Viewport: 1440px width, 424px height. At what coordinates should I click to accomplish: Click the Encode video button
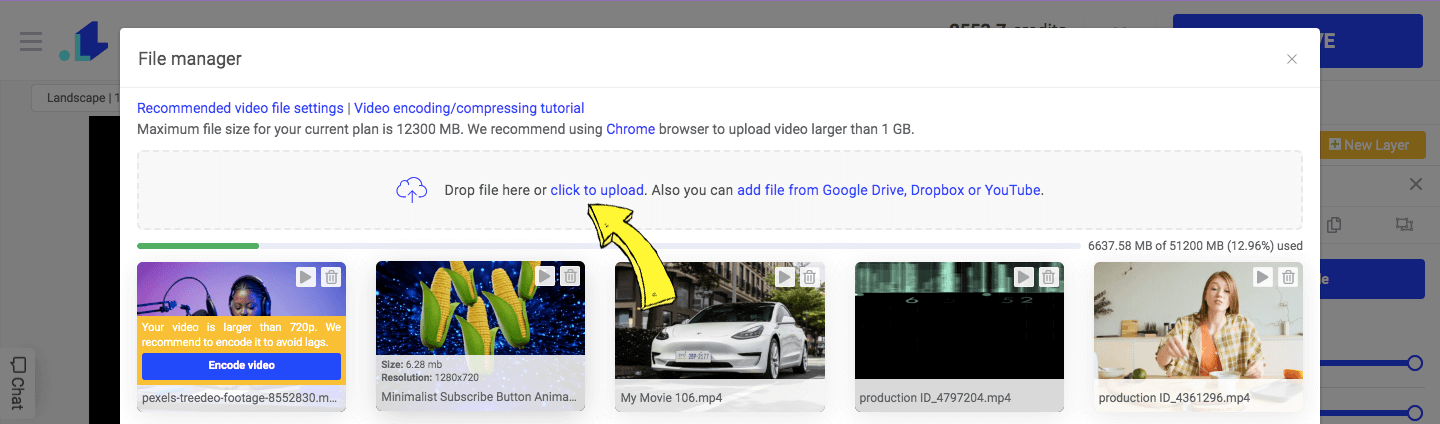(x=241, y=365)
